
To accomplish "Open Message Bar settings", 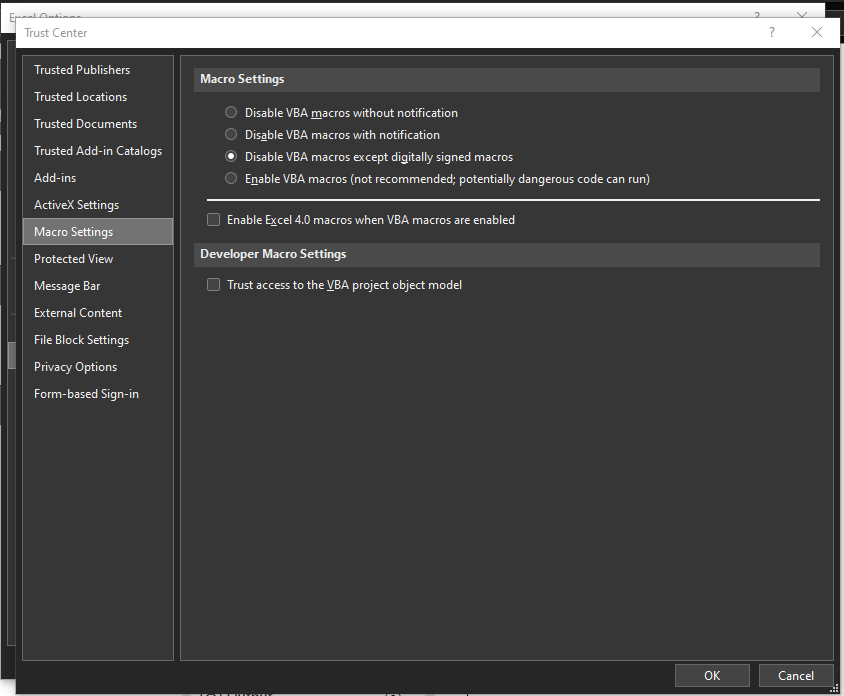I will coord(67,286).
